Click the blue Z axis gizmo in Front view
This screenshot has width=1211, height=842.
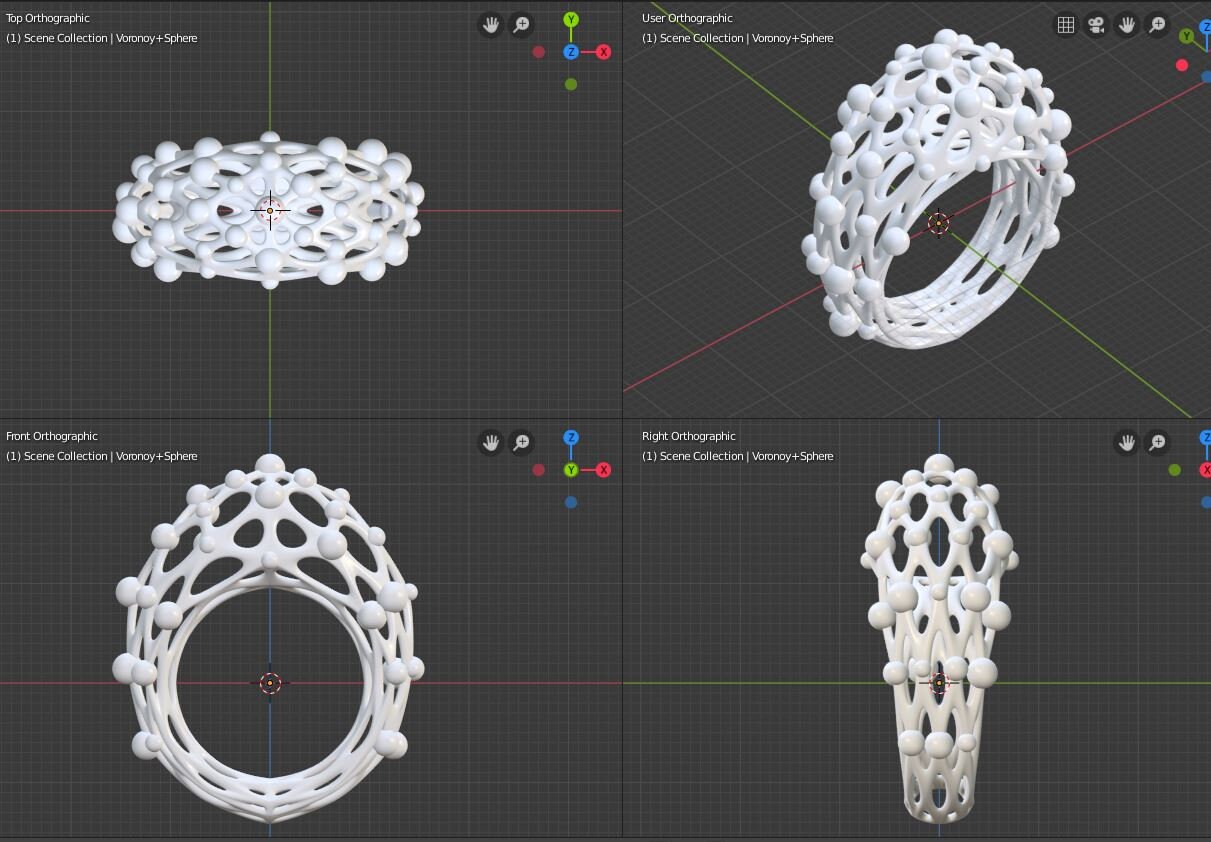(570, 437)
